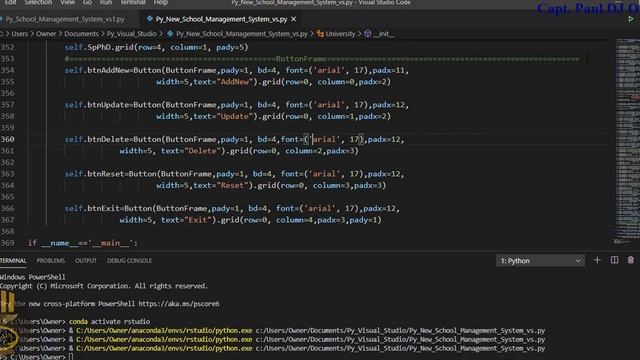This screenshot has width=640, height=360.
Task: Click line number 354 in gutter
Action: (7, 70)
